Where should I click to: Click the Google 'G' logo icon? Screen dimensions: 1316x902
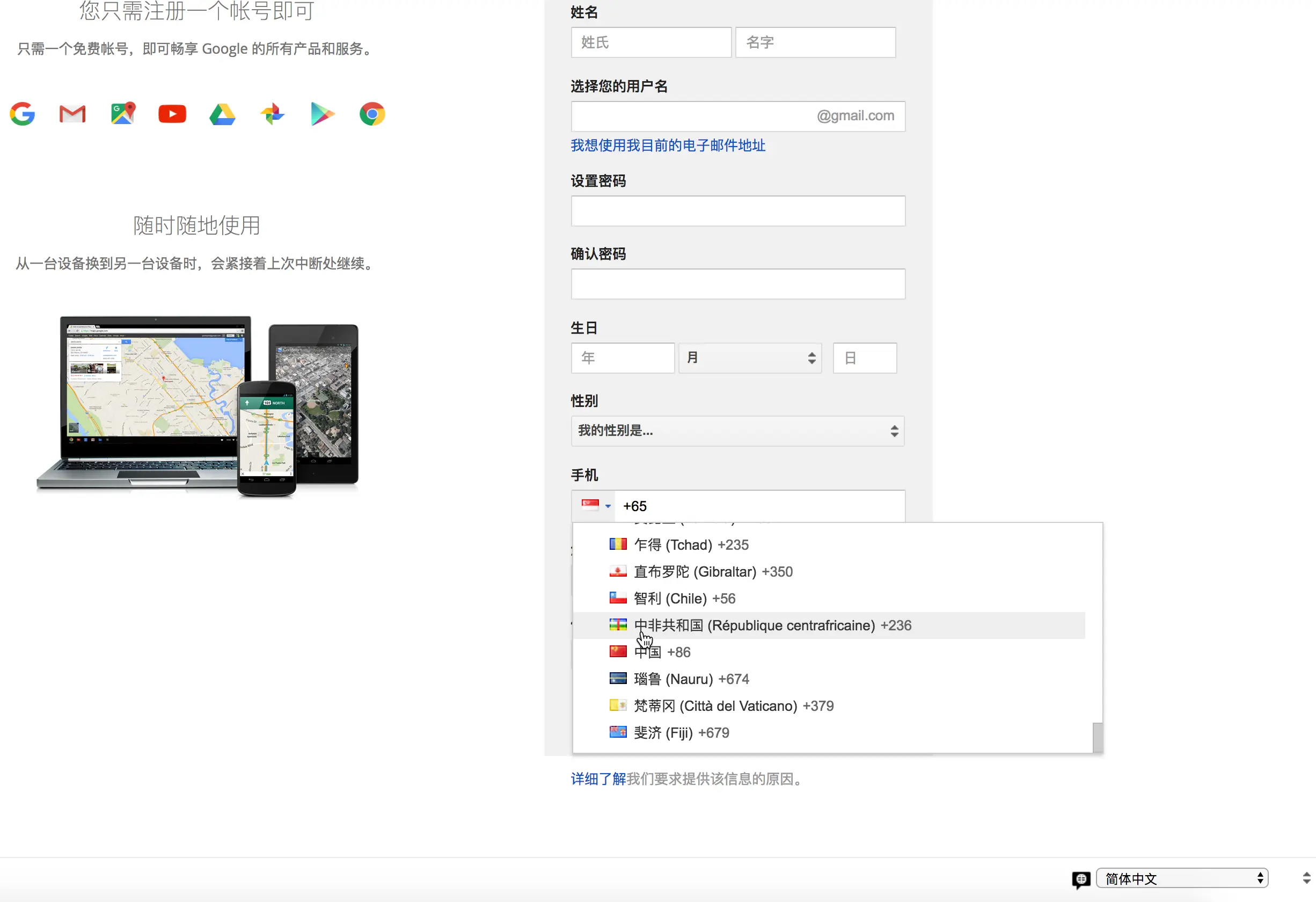click(23, 114)
